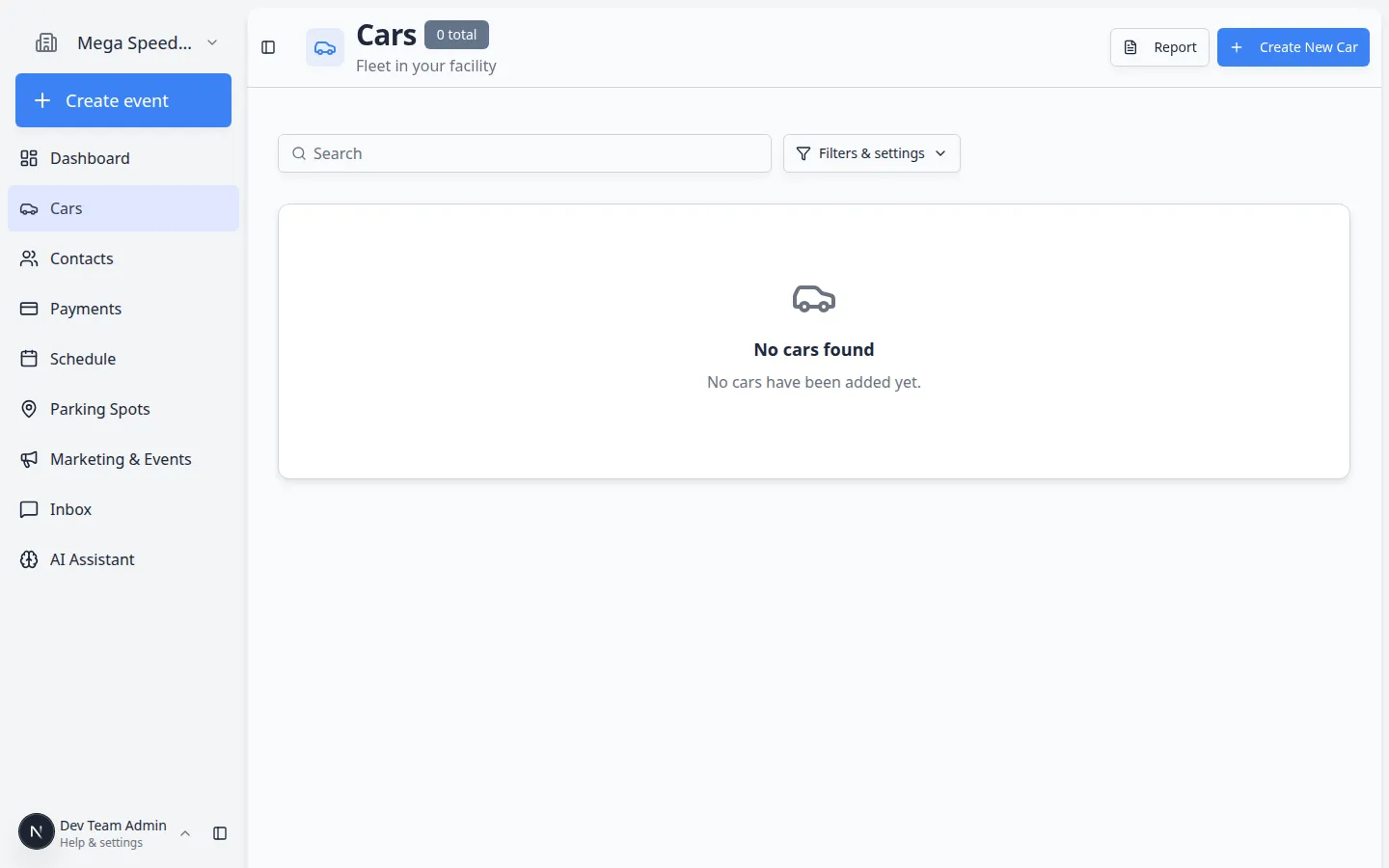The height and width of the screenshot is (868, 1389).
Task: Expand the Dev Team Admin menu chevron
Action: [x=185, y=833]
